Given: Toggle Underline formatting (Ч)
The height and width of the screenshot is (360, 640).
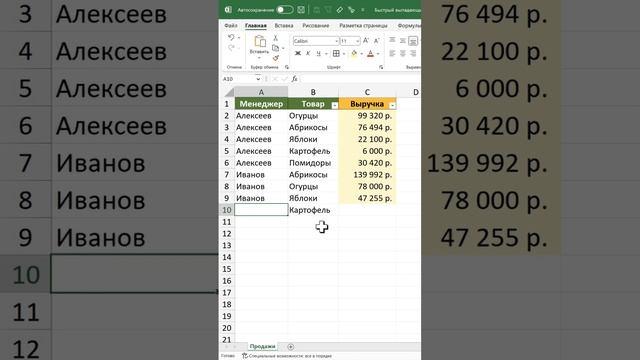Looking at the screenshot, I should coord(318,53).
